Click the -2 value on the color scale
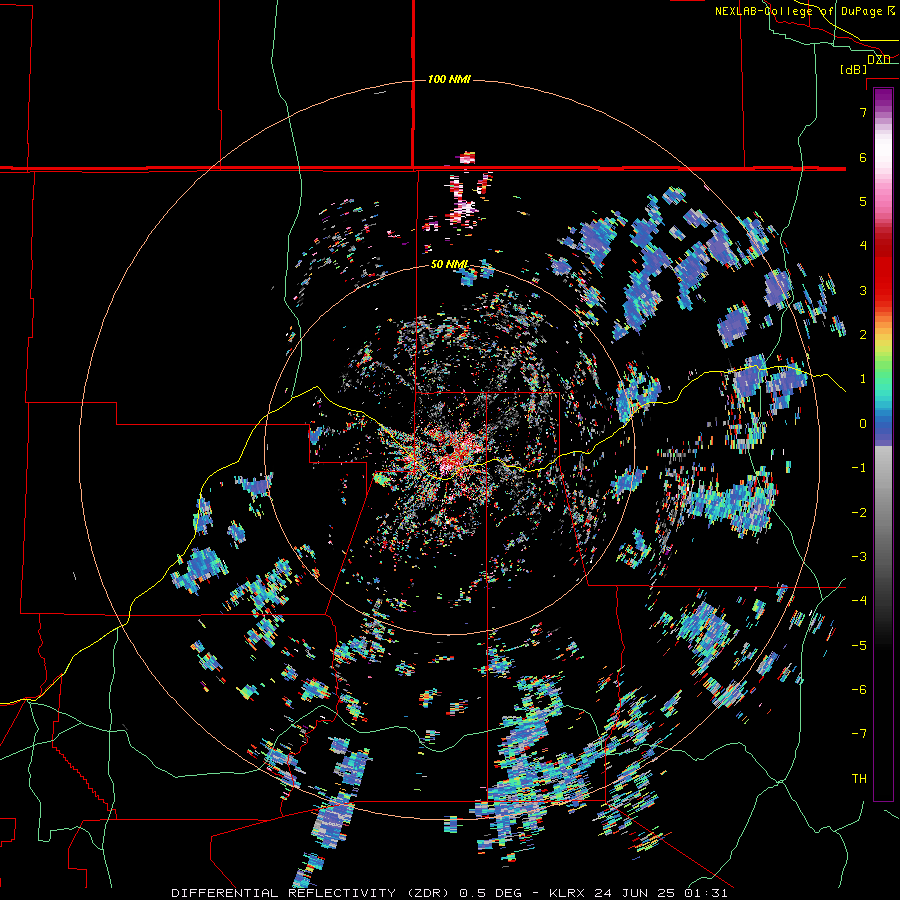Image resolution: width=900 pixels, height=900 pixels. point(859,512)
